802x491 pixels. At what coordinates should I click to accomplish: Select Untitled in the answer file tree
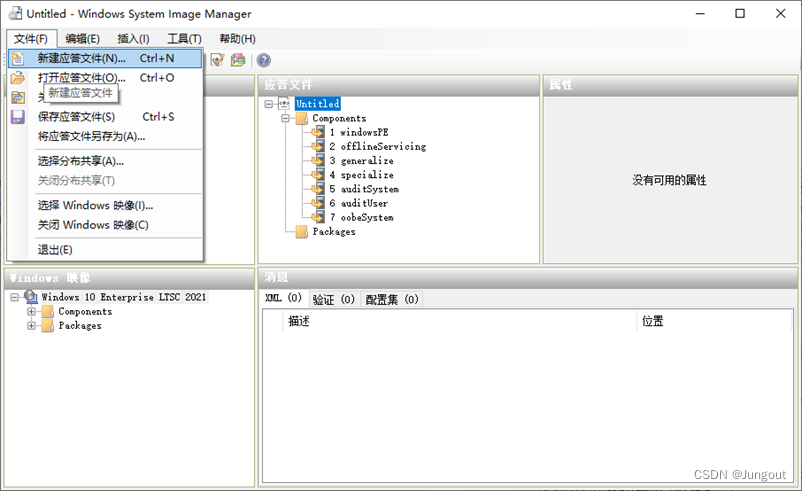point(318,104)
